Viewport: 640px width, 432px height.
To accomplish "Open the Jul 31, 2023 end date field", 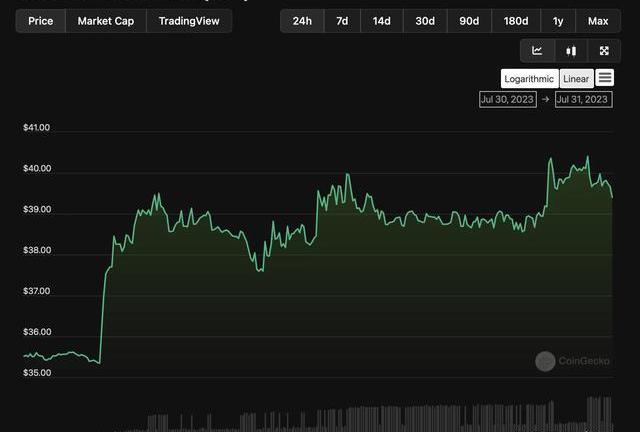I will click(582, 100).
